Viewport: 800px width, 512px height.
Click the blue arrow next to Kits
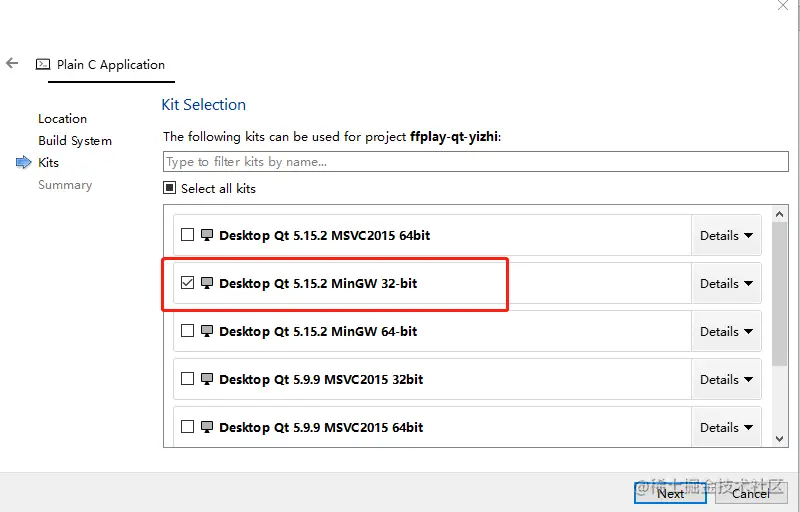pos(24,163)
